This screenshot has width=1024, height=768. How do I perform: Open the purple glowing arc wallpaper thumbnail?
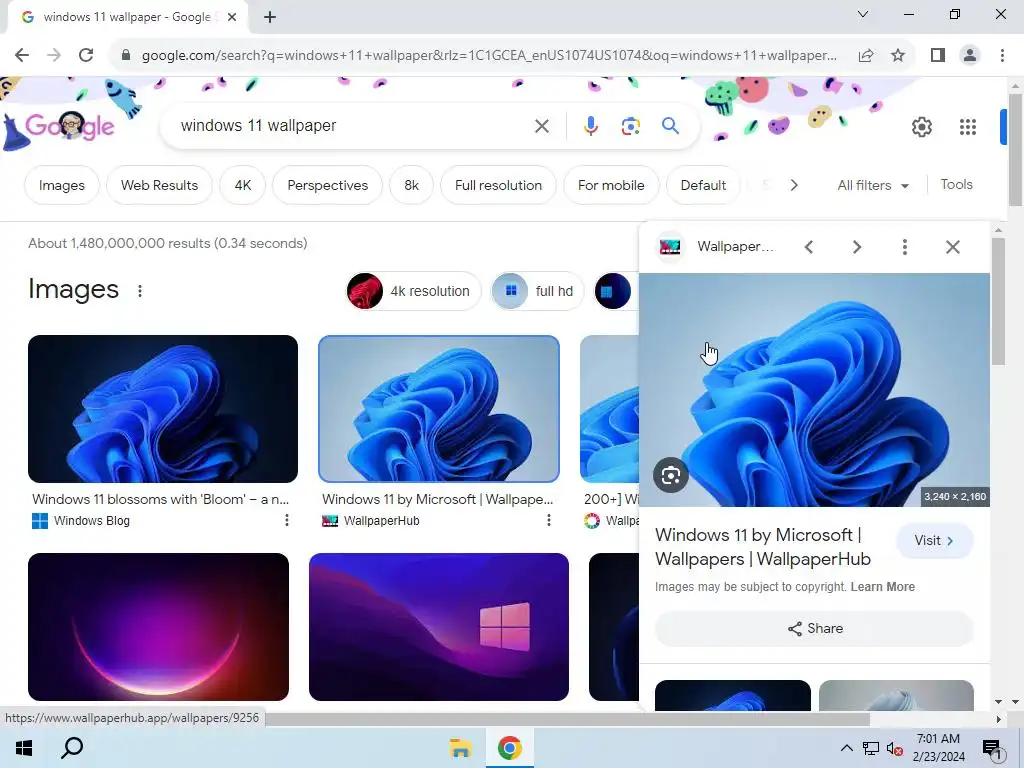(x=158, y=627)
